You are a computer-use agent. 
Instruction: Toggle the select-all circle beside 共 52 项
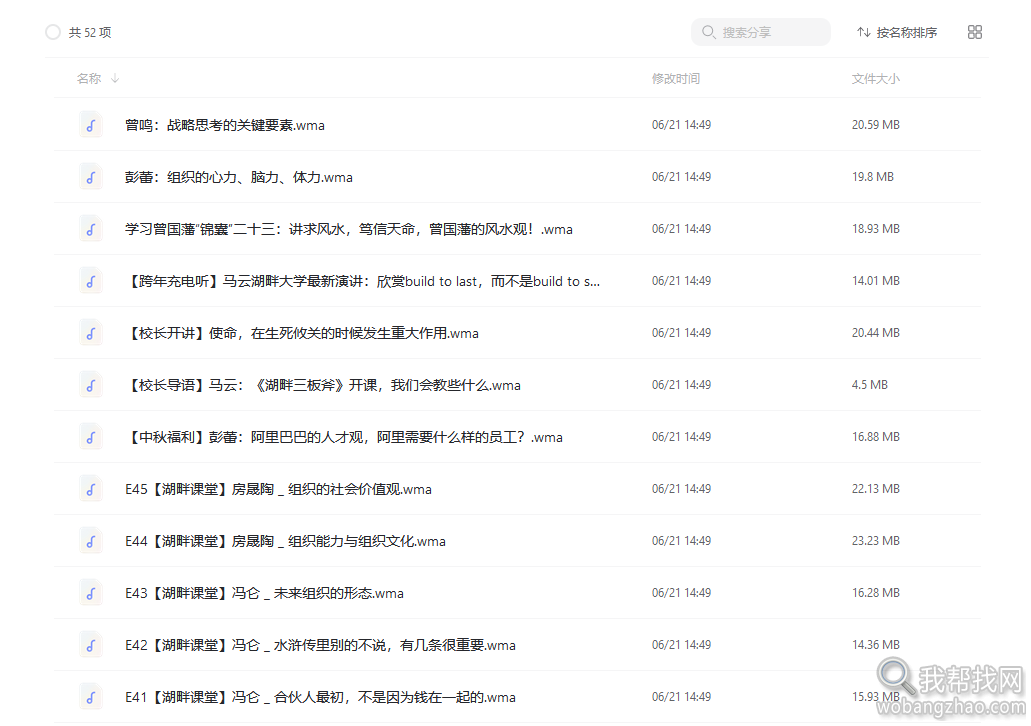pos(53,32)
